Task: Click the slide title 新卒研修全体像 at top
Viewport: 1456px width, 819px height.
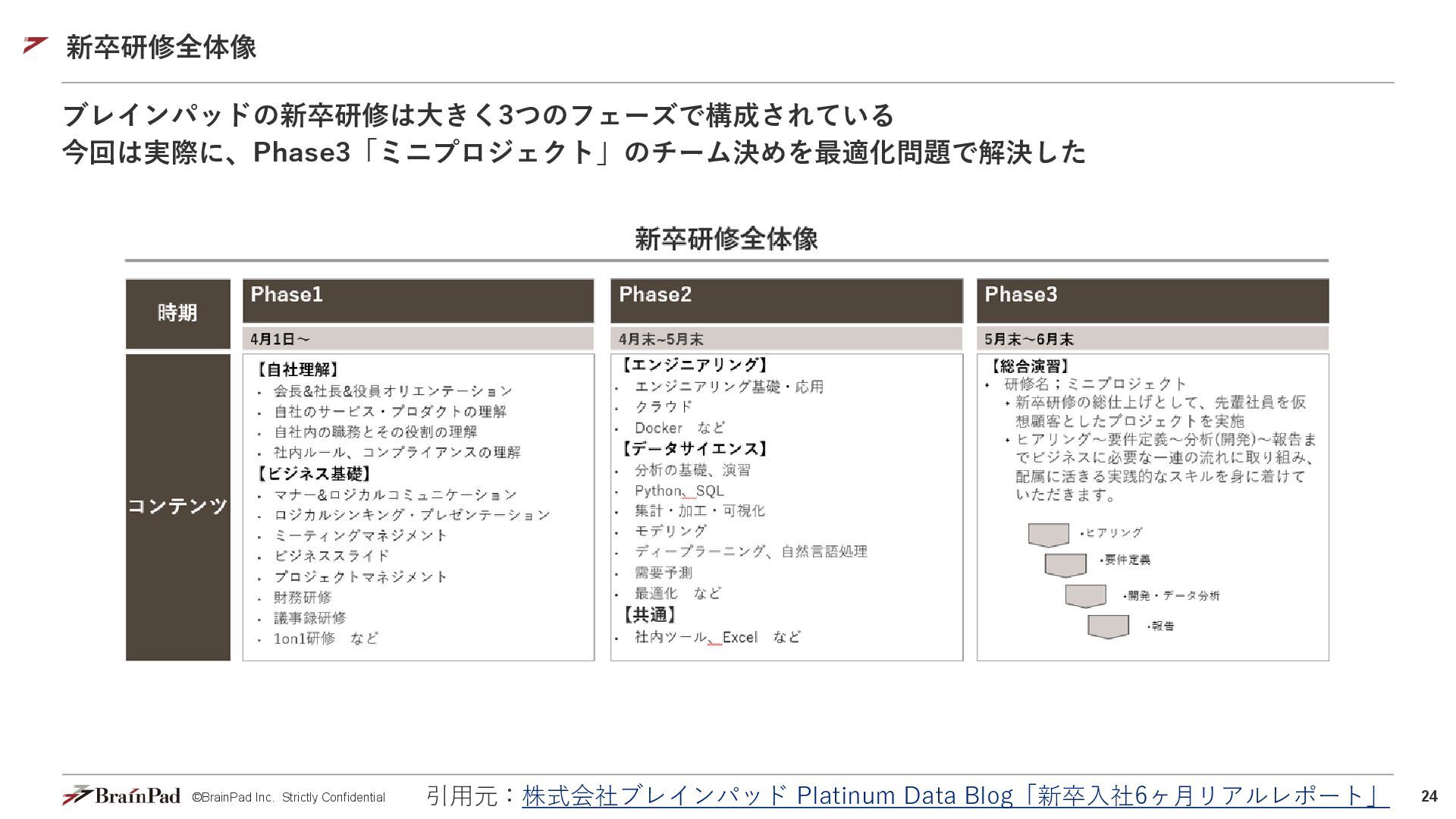Action: click(161, 47)
